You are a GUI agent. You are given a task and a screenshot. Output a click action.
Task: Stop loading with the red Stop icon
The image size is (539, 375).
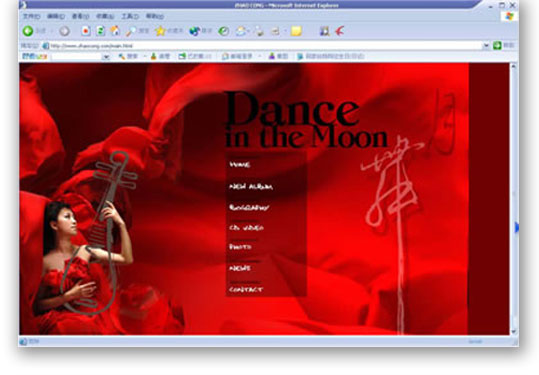(x=86, y=31)
